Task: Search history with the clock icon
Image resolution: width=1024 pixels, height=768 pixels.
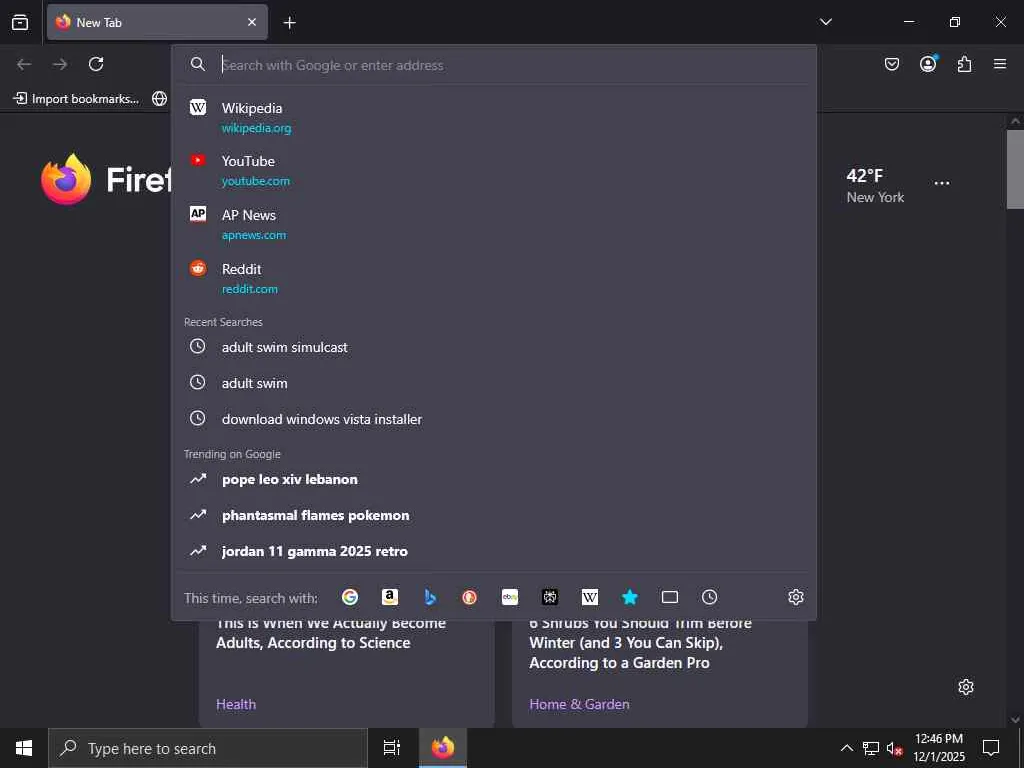Action: click(710, 597)
